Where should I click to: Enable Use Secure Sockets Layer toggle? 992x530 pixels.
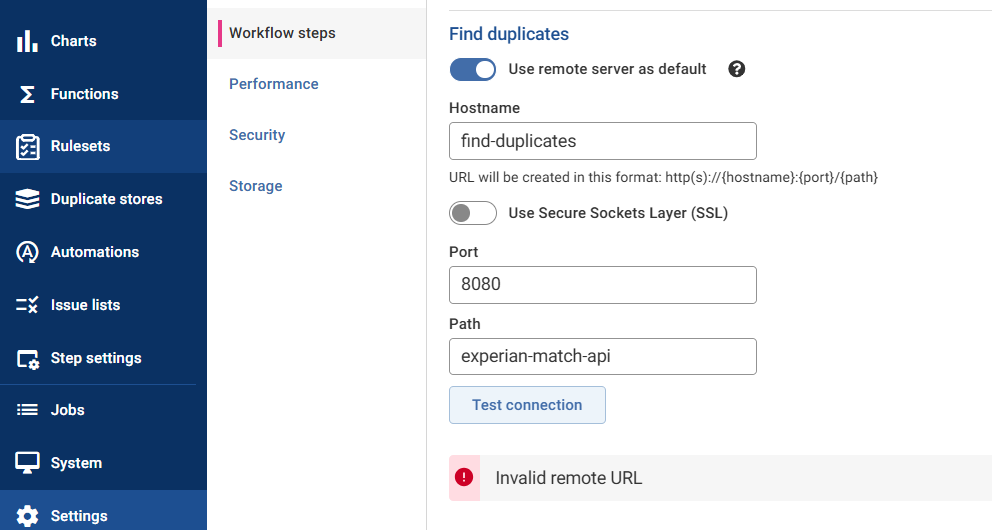[473, 213]
